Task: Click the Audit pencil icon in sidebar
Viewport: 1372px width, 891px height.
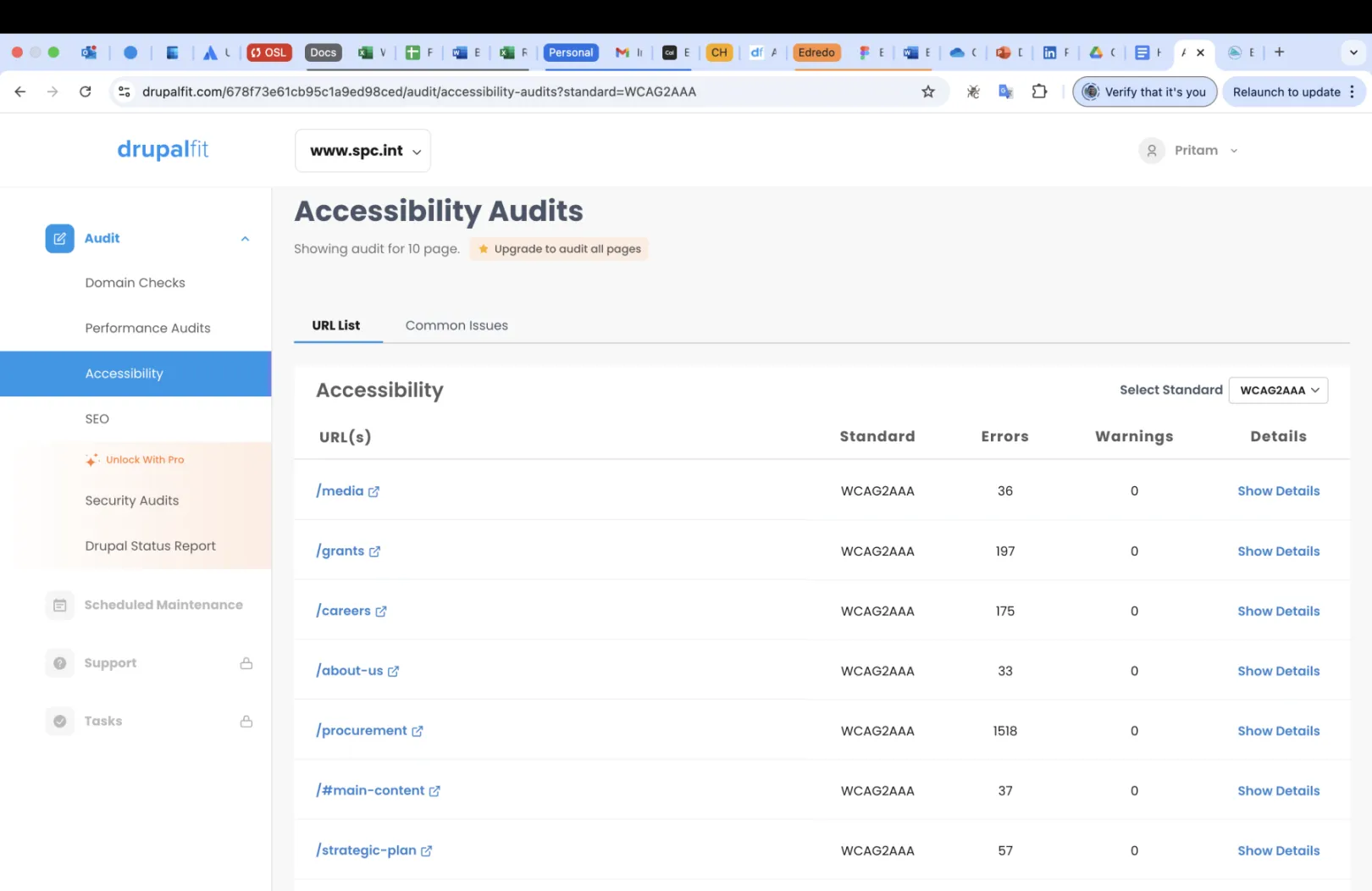Action: (x=59, y=239)
